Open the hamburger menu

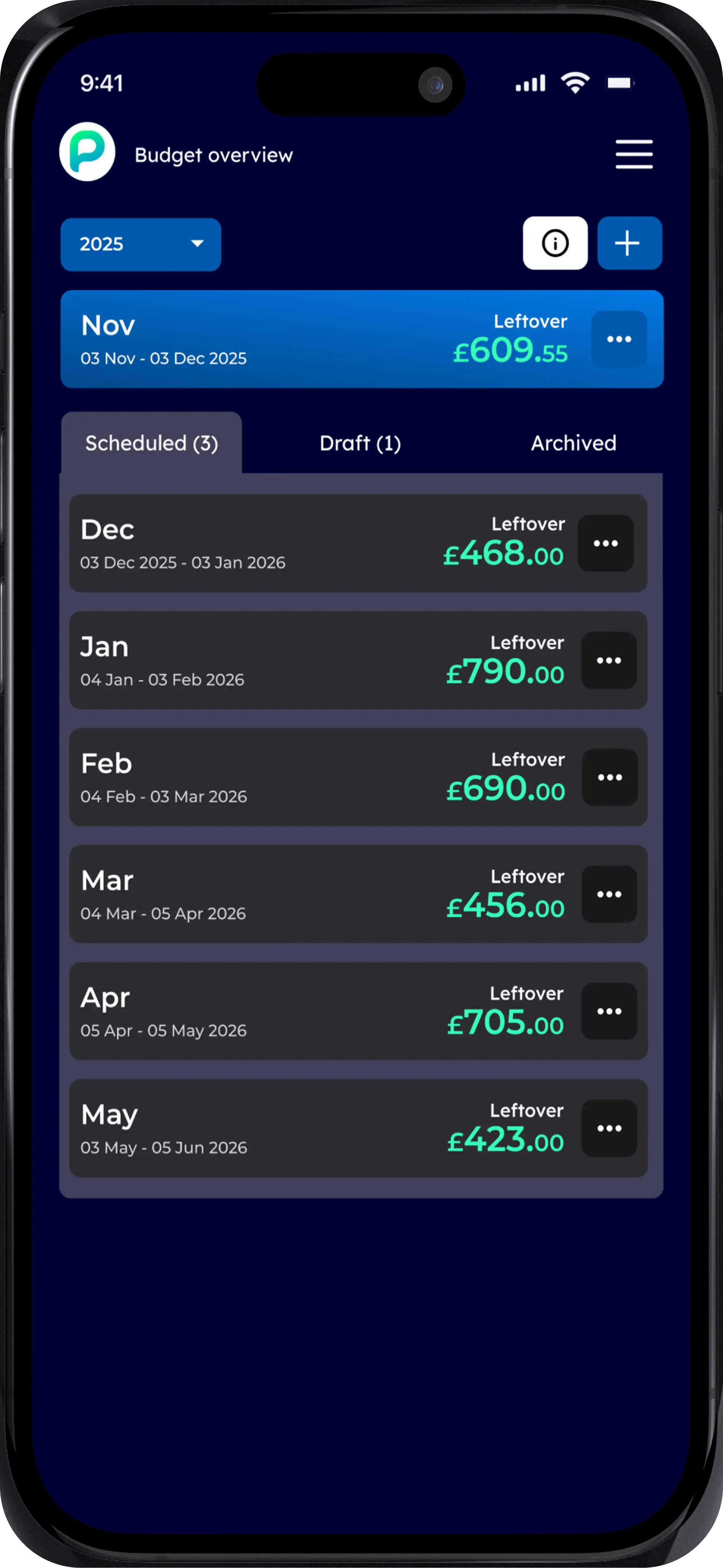[x=634, y=154]
